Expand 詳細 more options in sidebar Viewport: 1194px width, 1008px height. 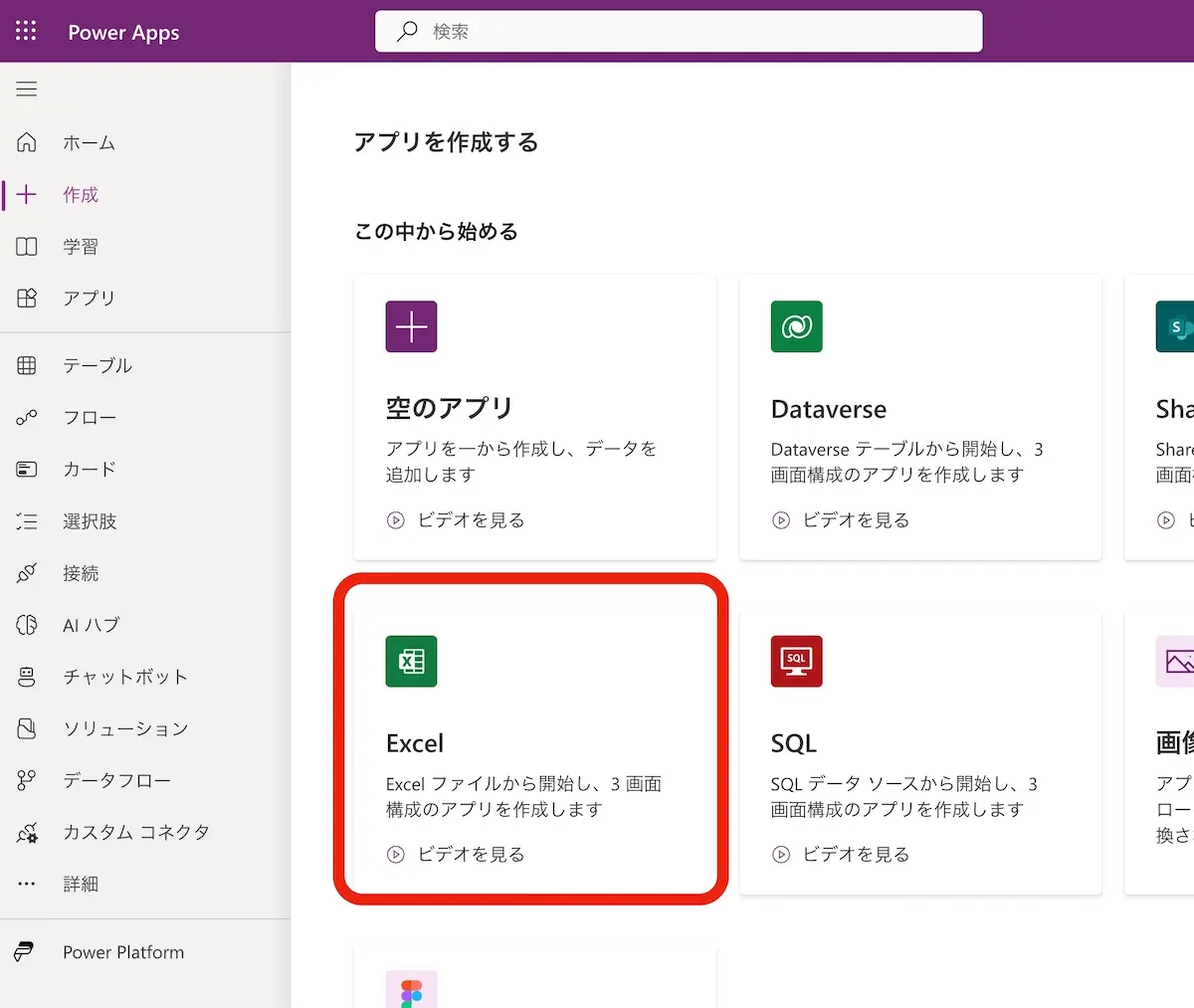click(x=81, y=884)
